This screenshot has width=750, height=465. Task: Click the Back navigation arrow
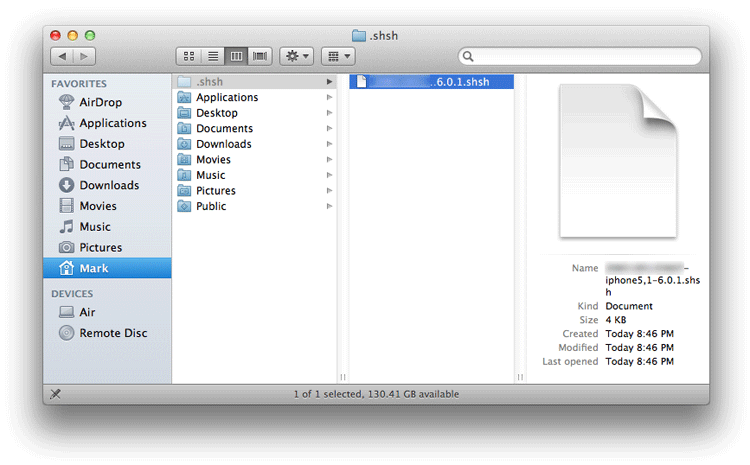pos(61,57)
